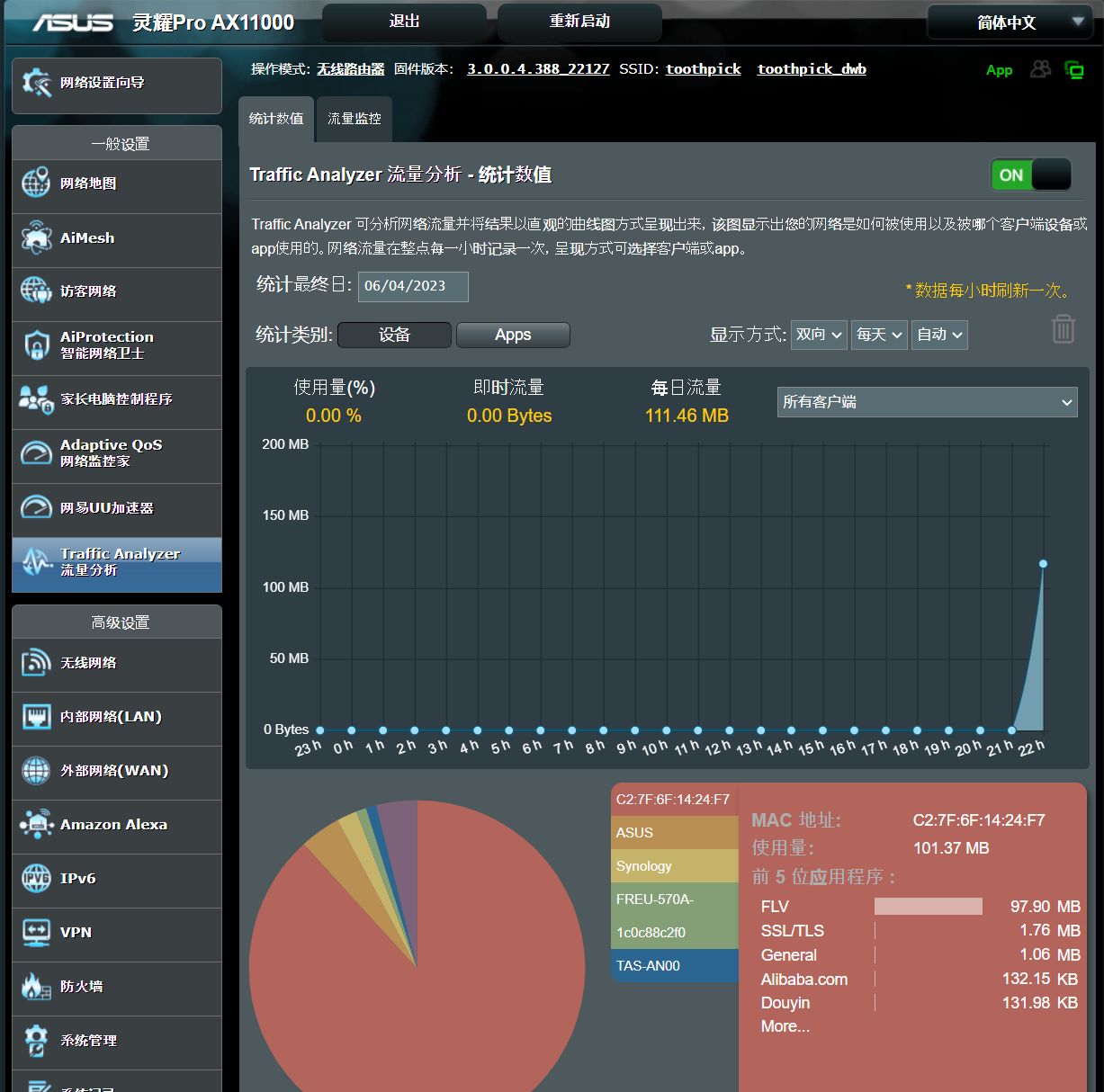The height and width of the screenshot is (1092, 1104).
Task: Select the FREU-570A- legend entry
Action: coord(674,900)
